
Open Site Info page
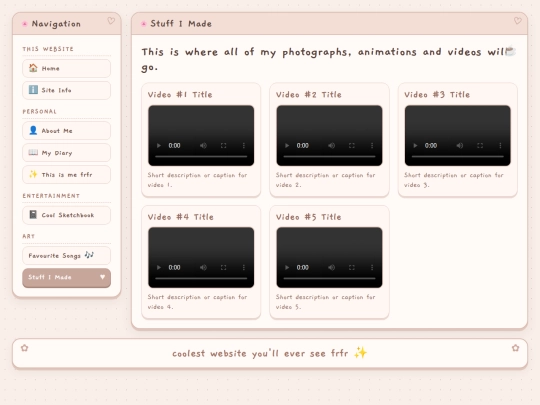tap(66, 90)
